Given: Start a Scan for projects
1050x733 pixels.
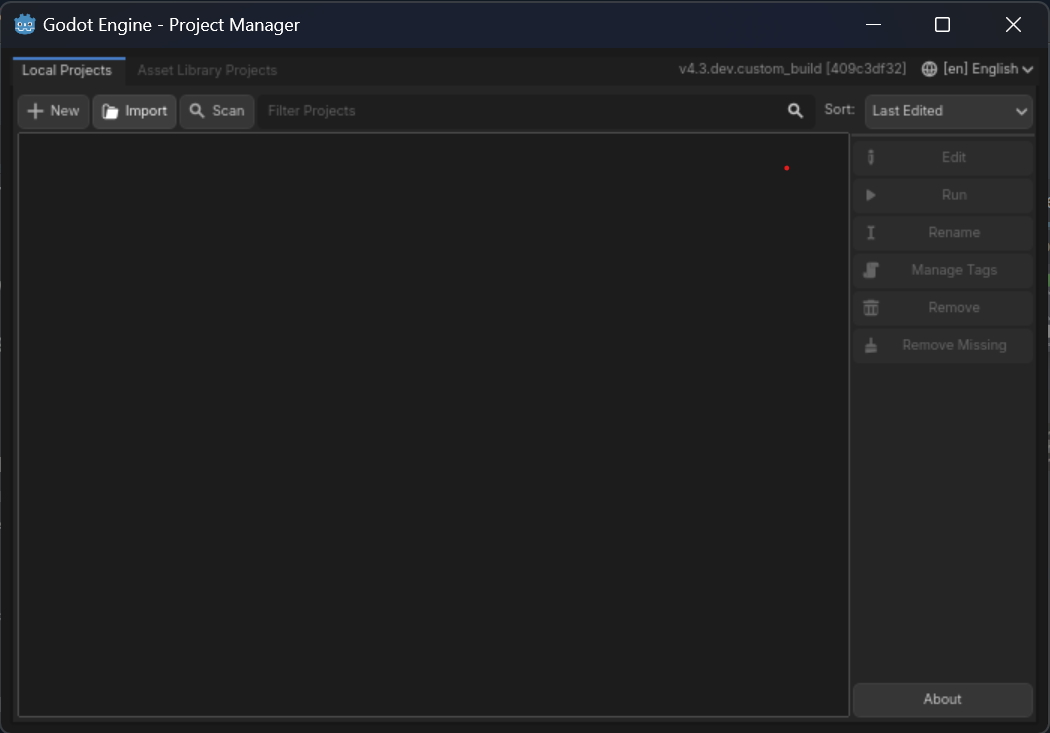Looking at the screenshot, I should point(217,111).
